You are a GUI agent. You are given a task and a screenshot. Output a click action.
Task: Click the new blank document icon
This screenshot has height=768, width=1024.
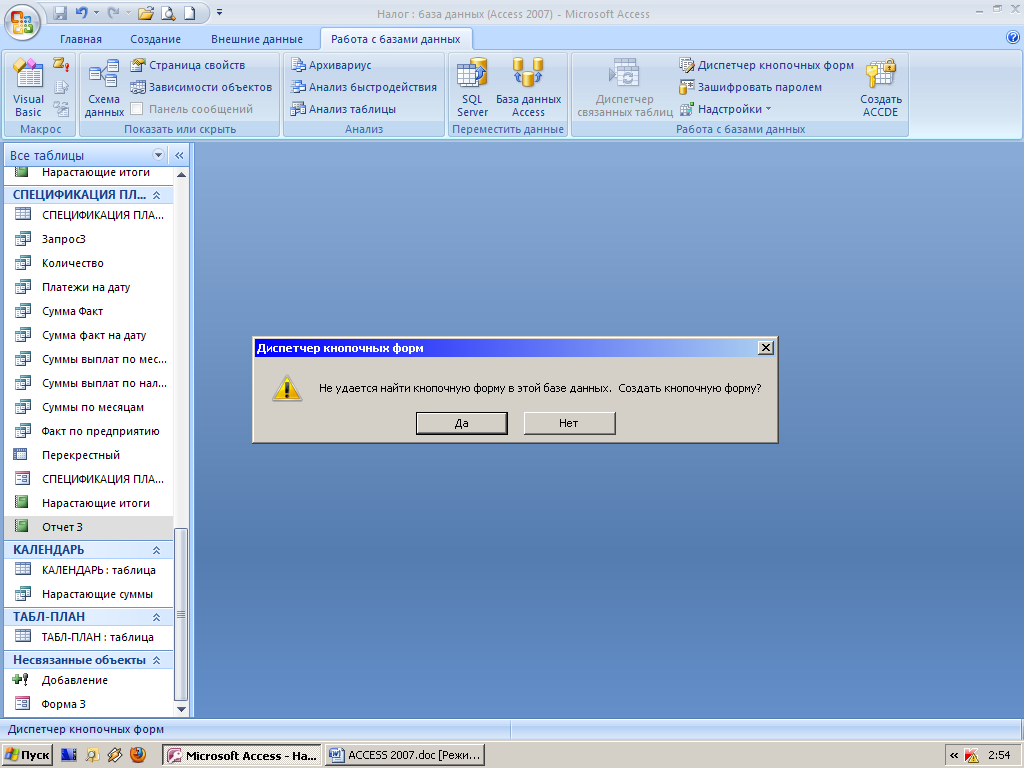pos(189,12)
